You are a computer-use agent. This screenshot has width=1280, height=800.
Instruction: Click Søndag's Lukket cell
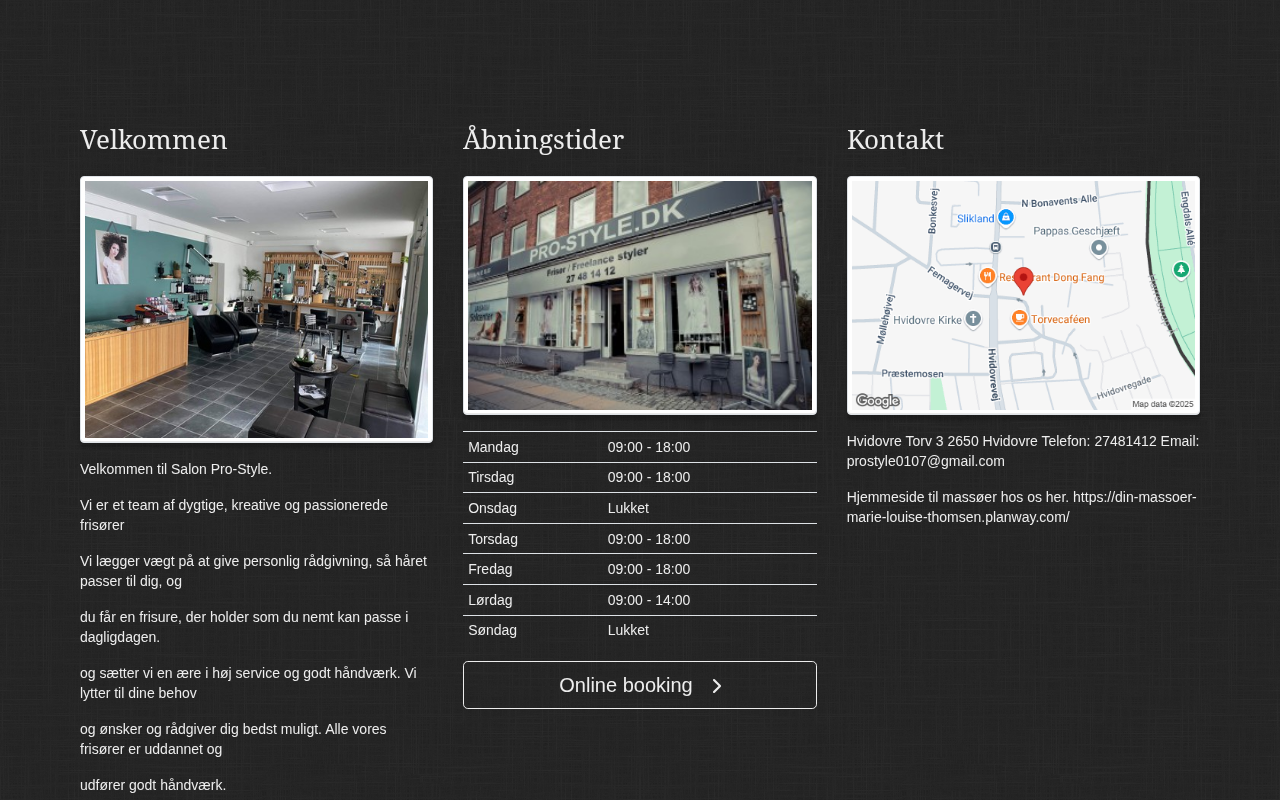pyautogui.click(x=628, y=630)
